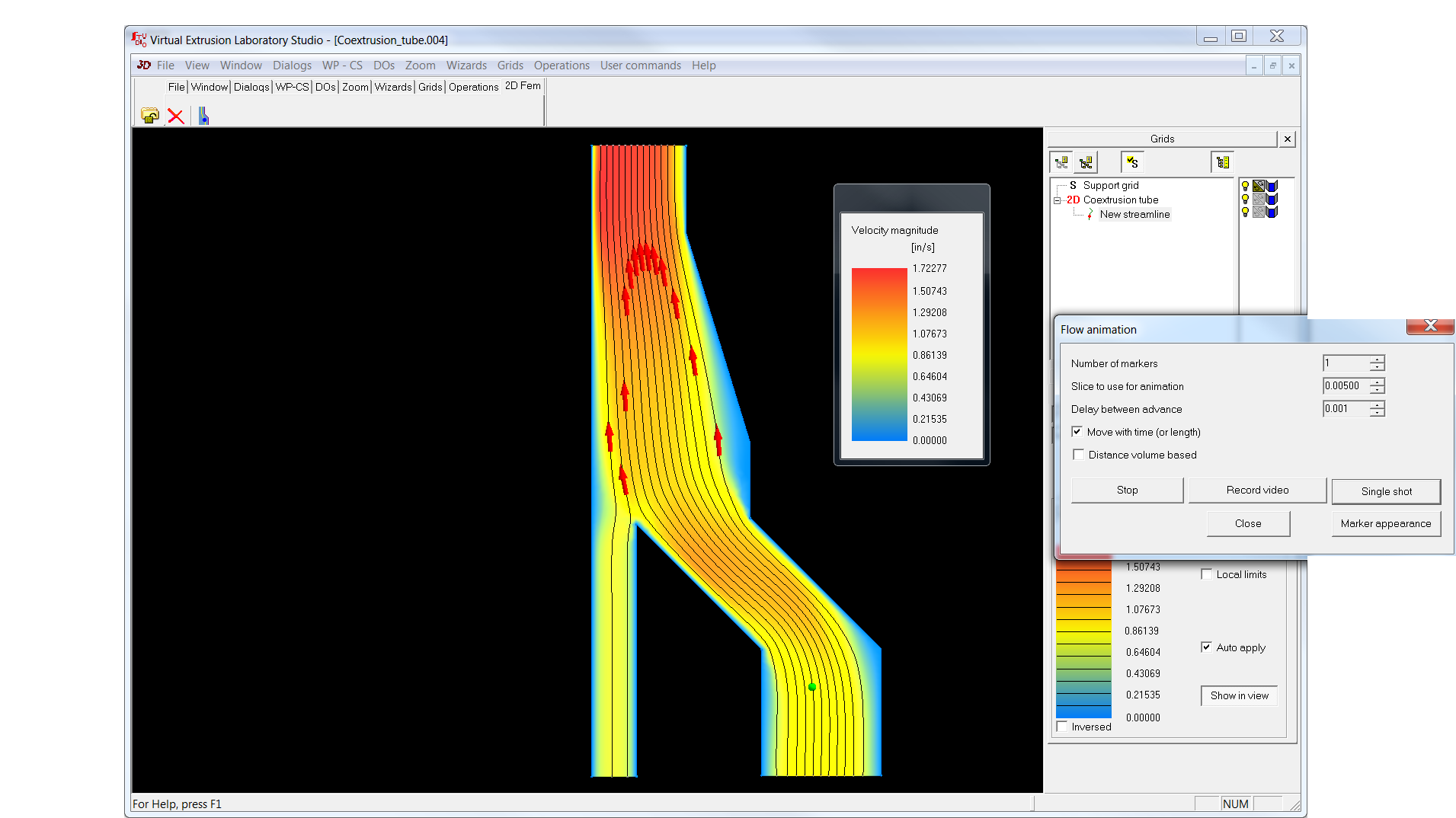Click the open folder icon in the 2D Fem toolbar
The image size is (1456, 818).
tap(150, 116)
